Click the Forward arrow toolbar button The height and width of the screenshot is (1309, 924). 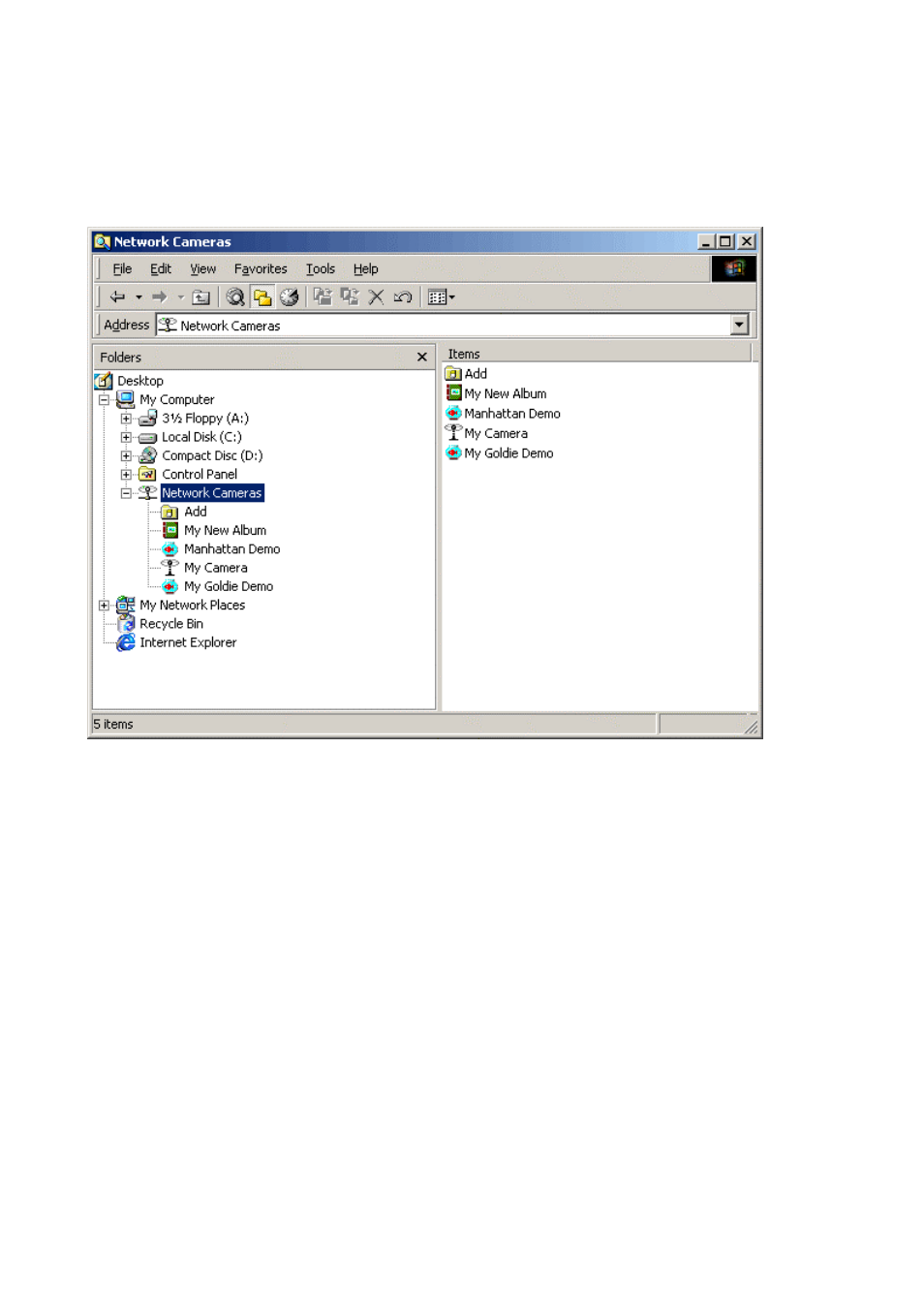coord(160,297)
